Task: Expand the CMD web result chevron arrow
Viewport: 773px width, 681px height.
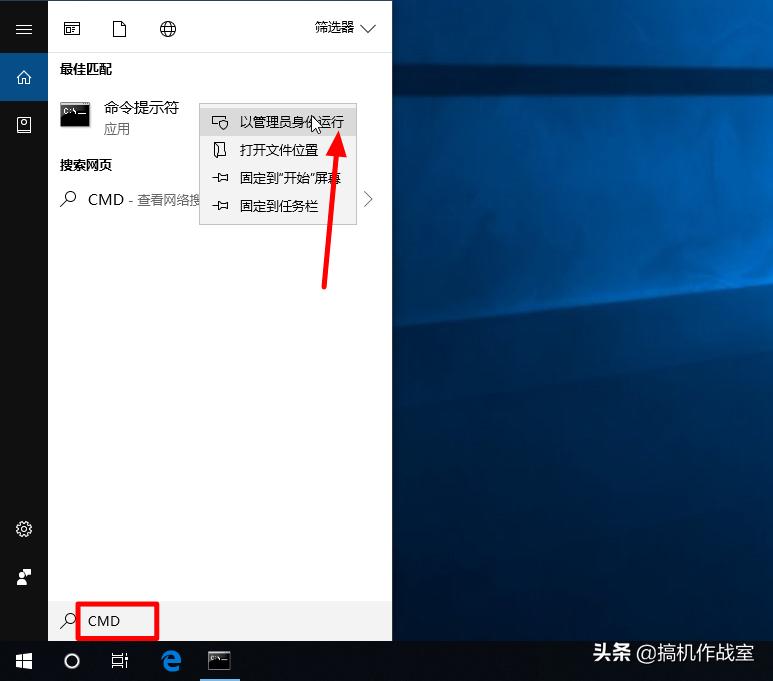Action: coord(368,199)
